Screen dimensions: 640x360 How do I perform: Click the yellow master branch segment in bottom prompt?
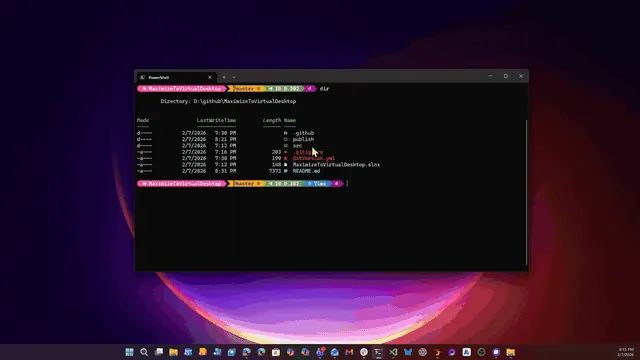click(x=246, y=184)
